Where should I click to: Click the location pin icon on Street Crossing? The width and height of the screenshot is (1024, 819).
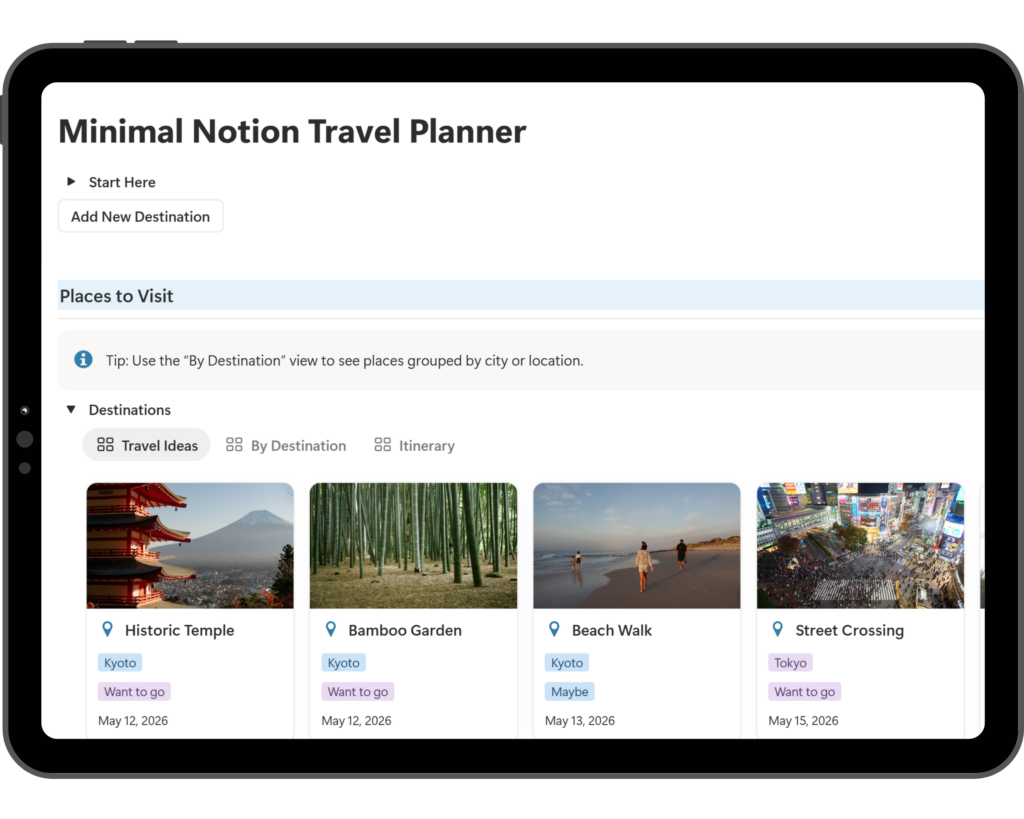click(x=778, y=629)
